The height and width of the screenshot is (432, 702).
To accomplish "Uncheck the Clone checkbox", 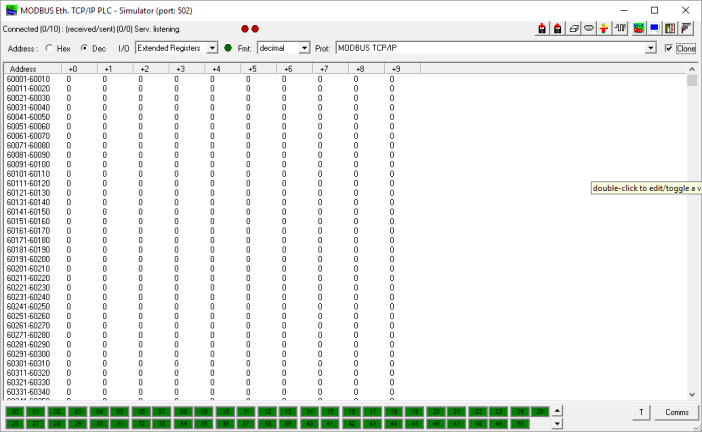I will pos(669,48).
